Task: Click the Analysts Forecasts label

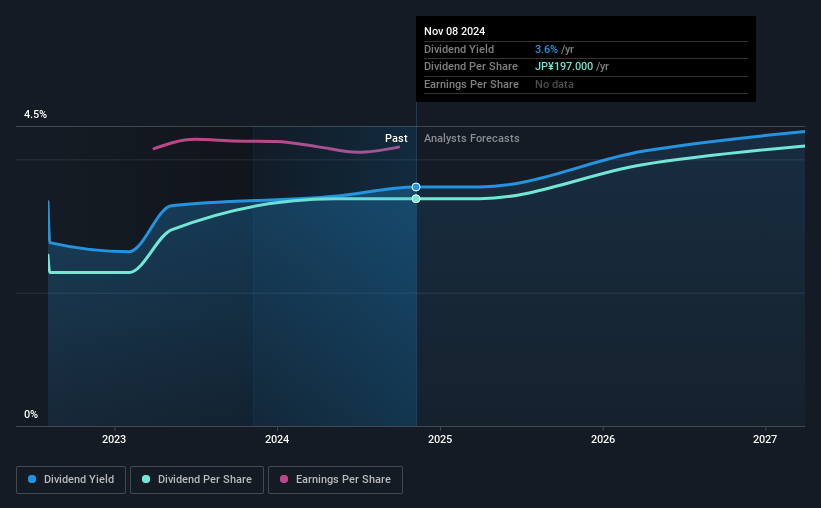Action: [471, 138]
